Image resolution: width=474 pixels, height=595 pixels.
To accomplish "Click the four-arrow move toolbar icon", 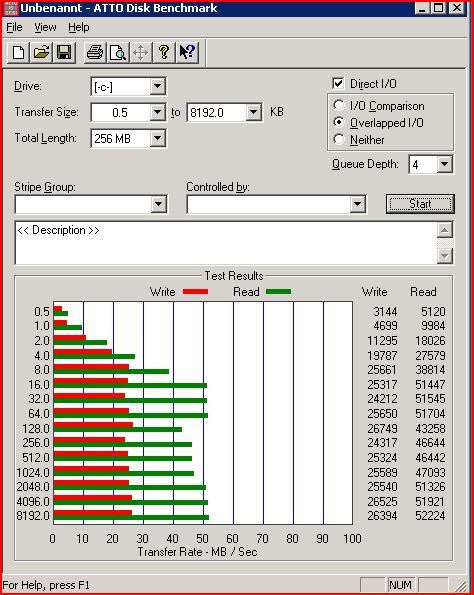I will click(x=141, y=52).
